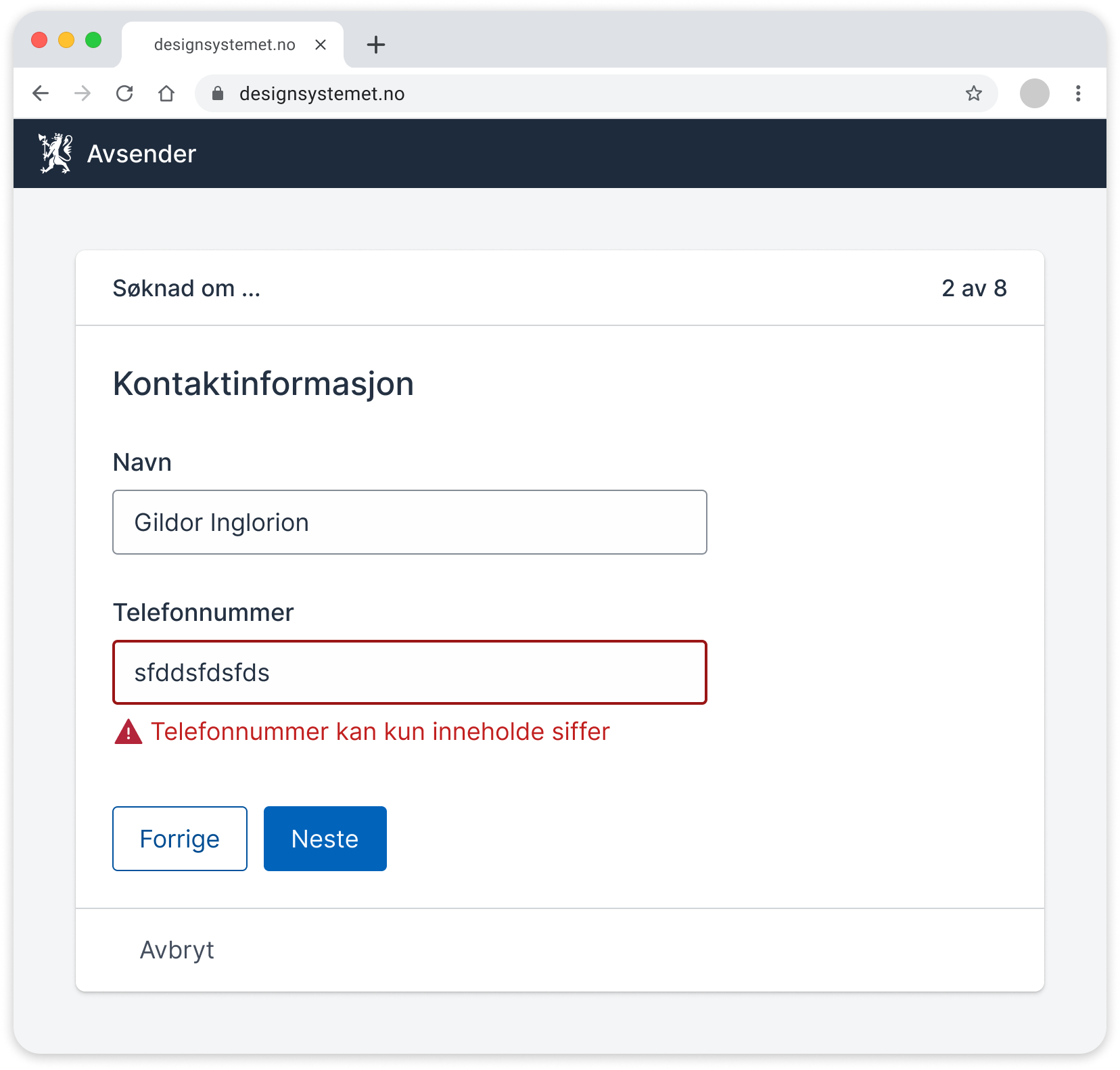1120x1070 pixels.
Task: Click the browser back arrow
Action: pyautogui.click(x=41, y=93)
